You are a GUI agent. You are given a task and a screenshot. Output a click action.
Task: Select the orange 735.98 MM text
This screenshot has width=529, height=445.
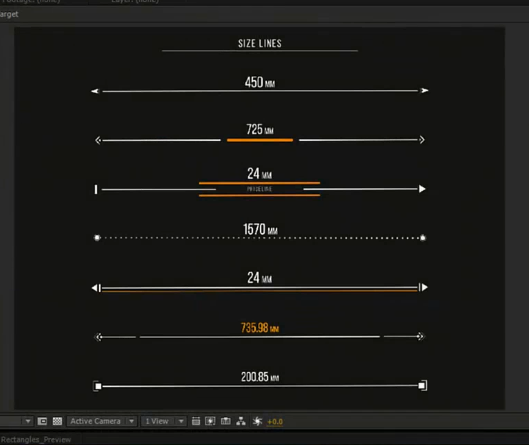click(x=260, y=328)
